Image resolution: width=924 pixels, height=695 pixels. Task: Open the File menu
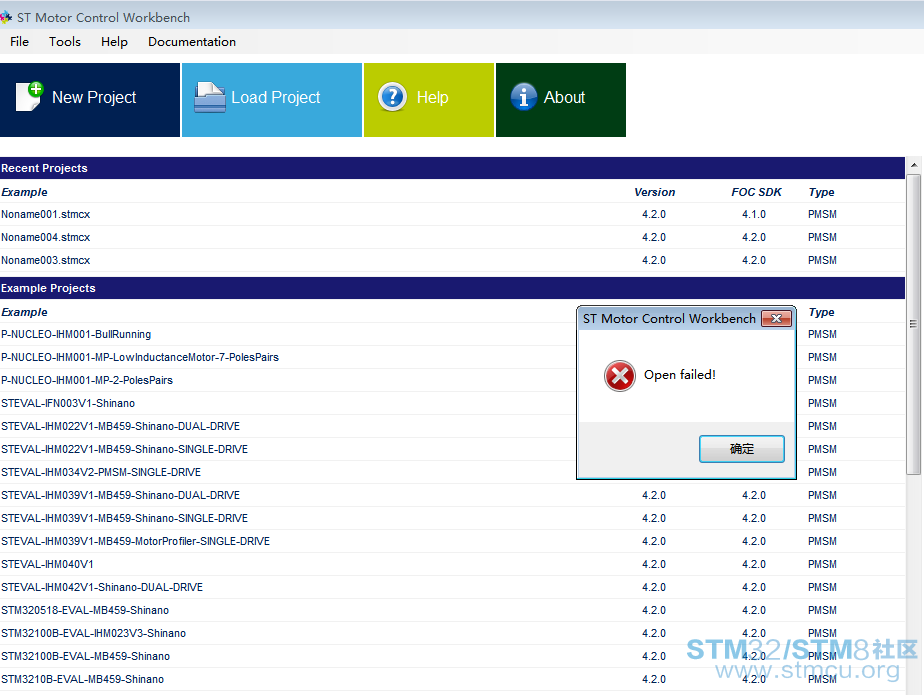tap(19, 42)
